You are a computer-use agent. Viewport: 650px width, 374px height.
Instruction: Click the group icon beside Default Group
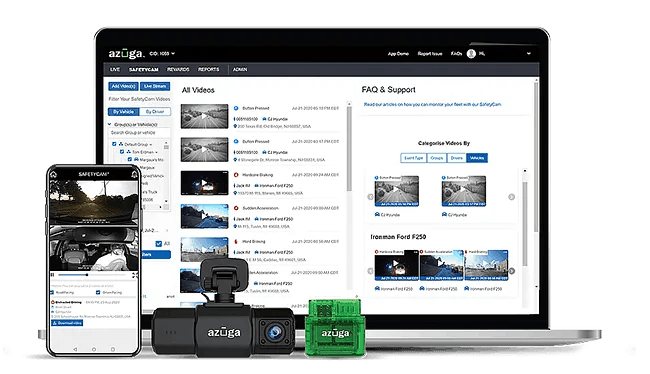click(x=121, y=144)
